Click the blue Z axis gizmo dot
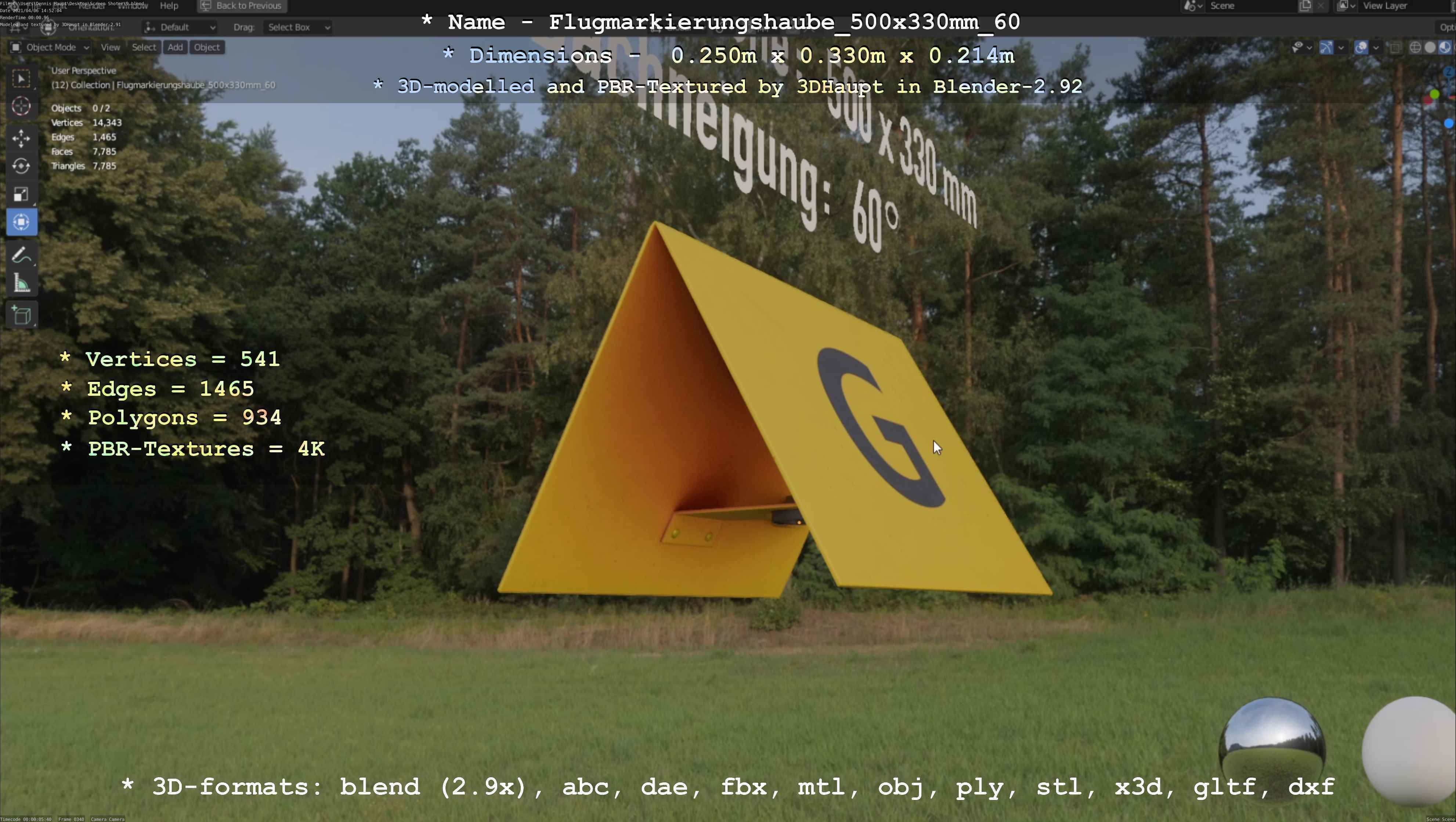This screenshot has height=822, width=1456. [1449, 123]
